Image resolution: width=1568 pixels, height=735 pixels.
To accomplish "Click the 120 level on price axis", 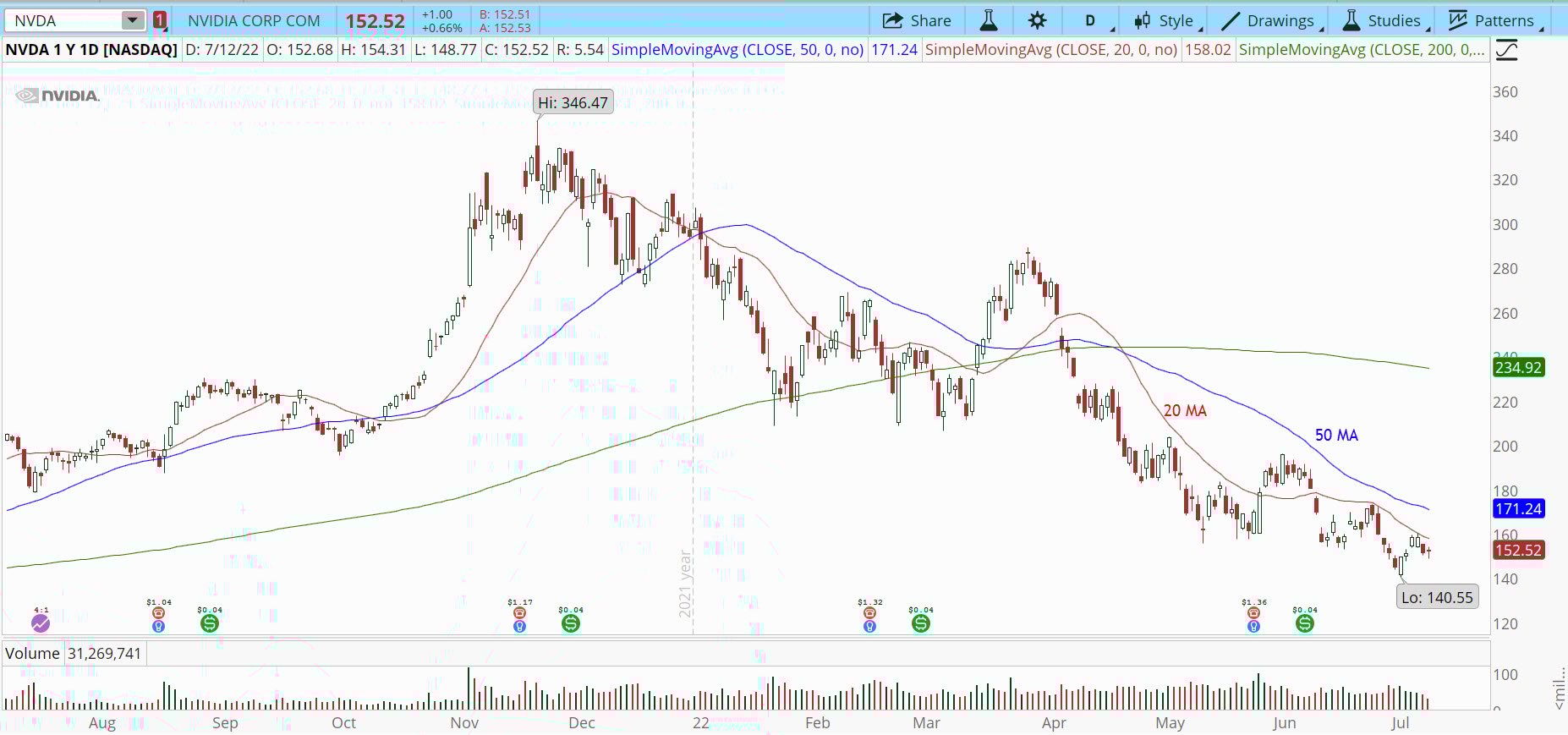I will point(1505,624).
